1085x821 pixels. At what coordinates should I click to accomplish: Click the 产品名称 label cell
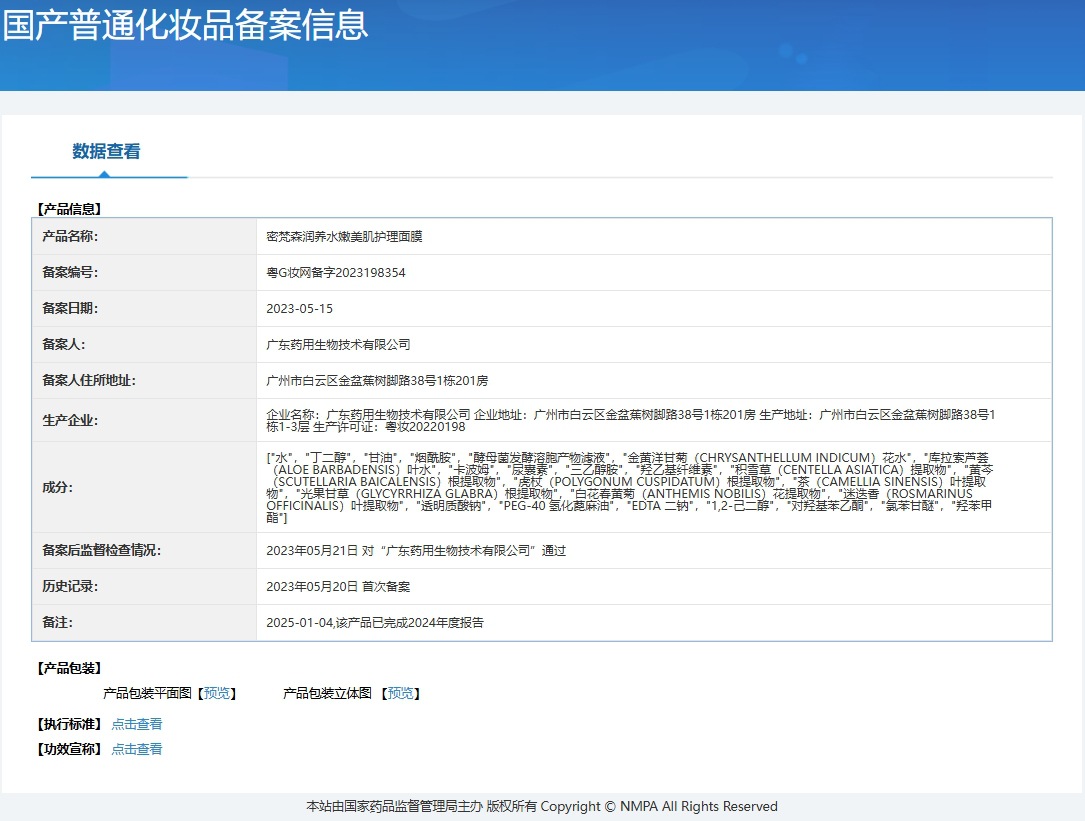click(x=70, y=237)
